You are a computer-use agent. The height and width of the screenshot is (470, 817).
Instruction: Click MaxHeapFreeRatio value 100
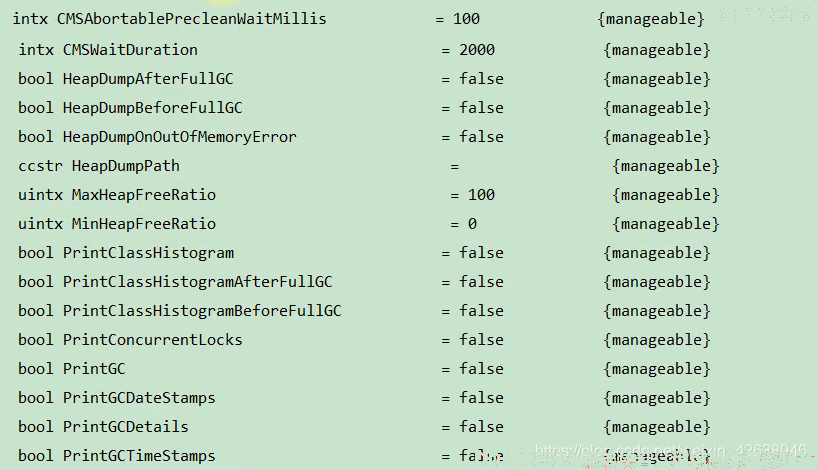pyautogui.click(x=481, y=195)
